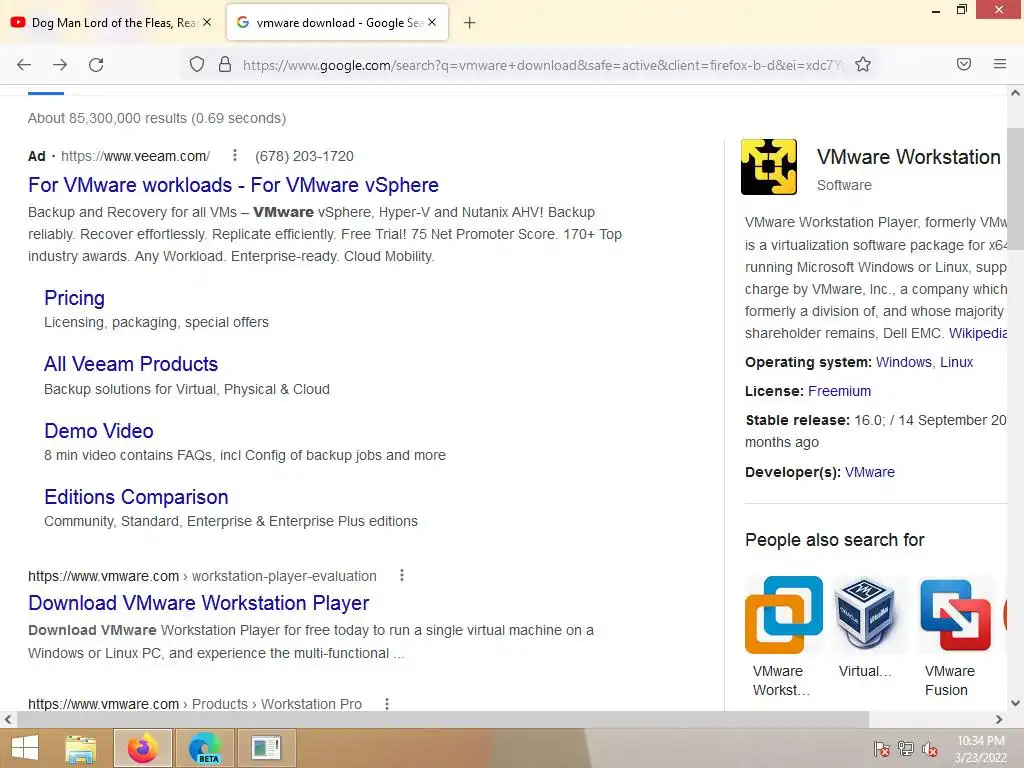Open the Demo Video sitelink
The height and width of the screenshot is (768, 1024).
tap(99, 431)
